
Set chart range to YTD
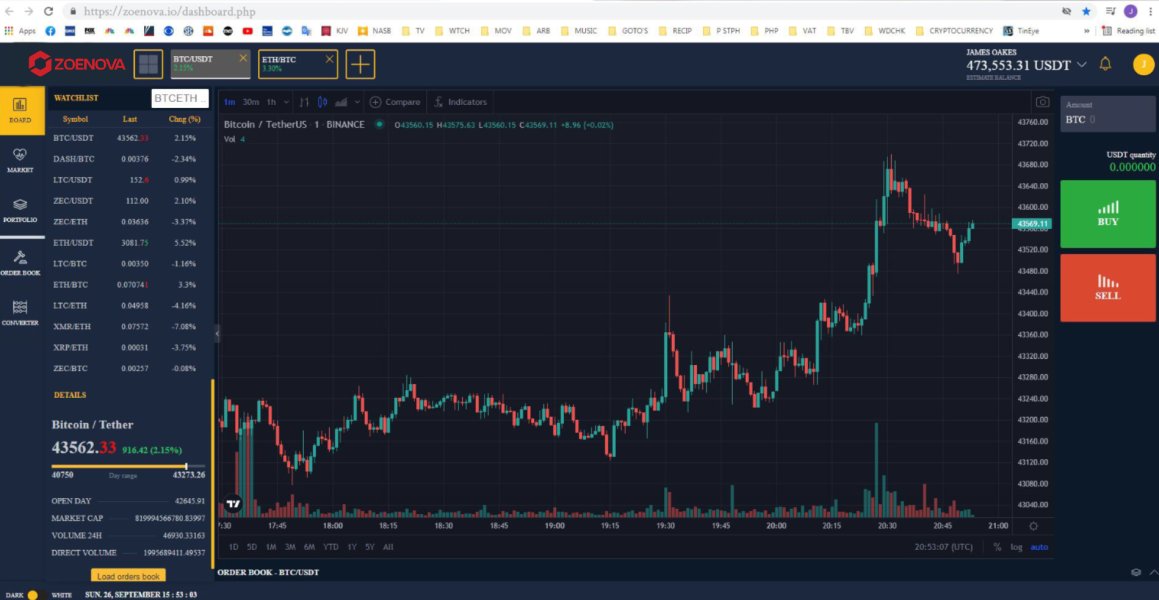[x=330, y=547]
